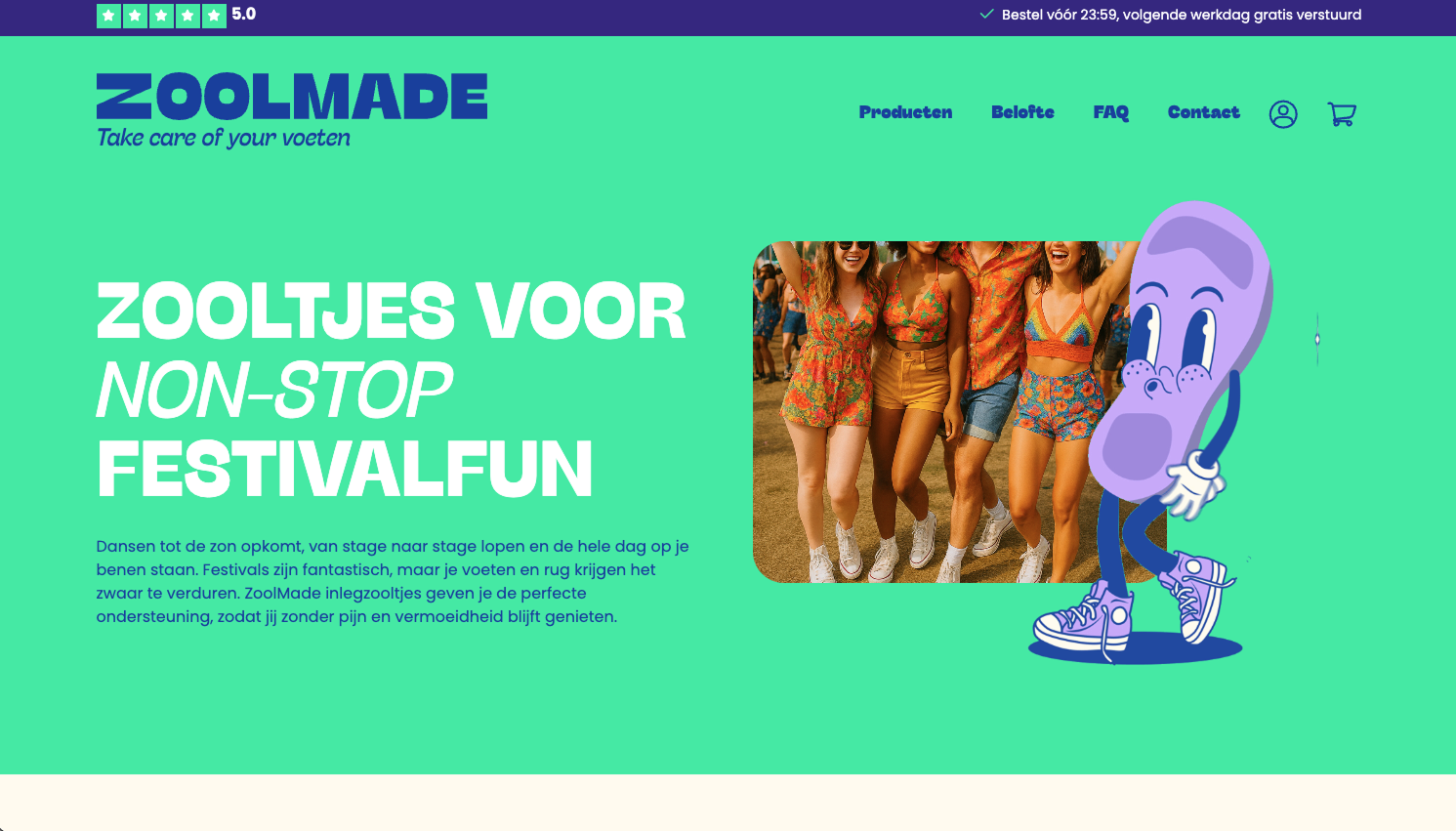Click the 'Bestel vóór 23:59' shipping notice
Image resolution: width=1456 pixels, height=831 pixels.
point(1181,15)
